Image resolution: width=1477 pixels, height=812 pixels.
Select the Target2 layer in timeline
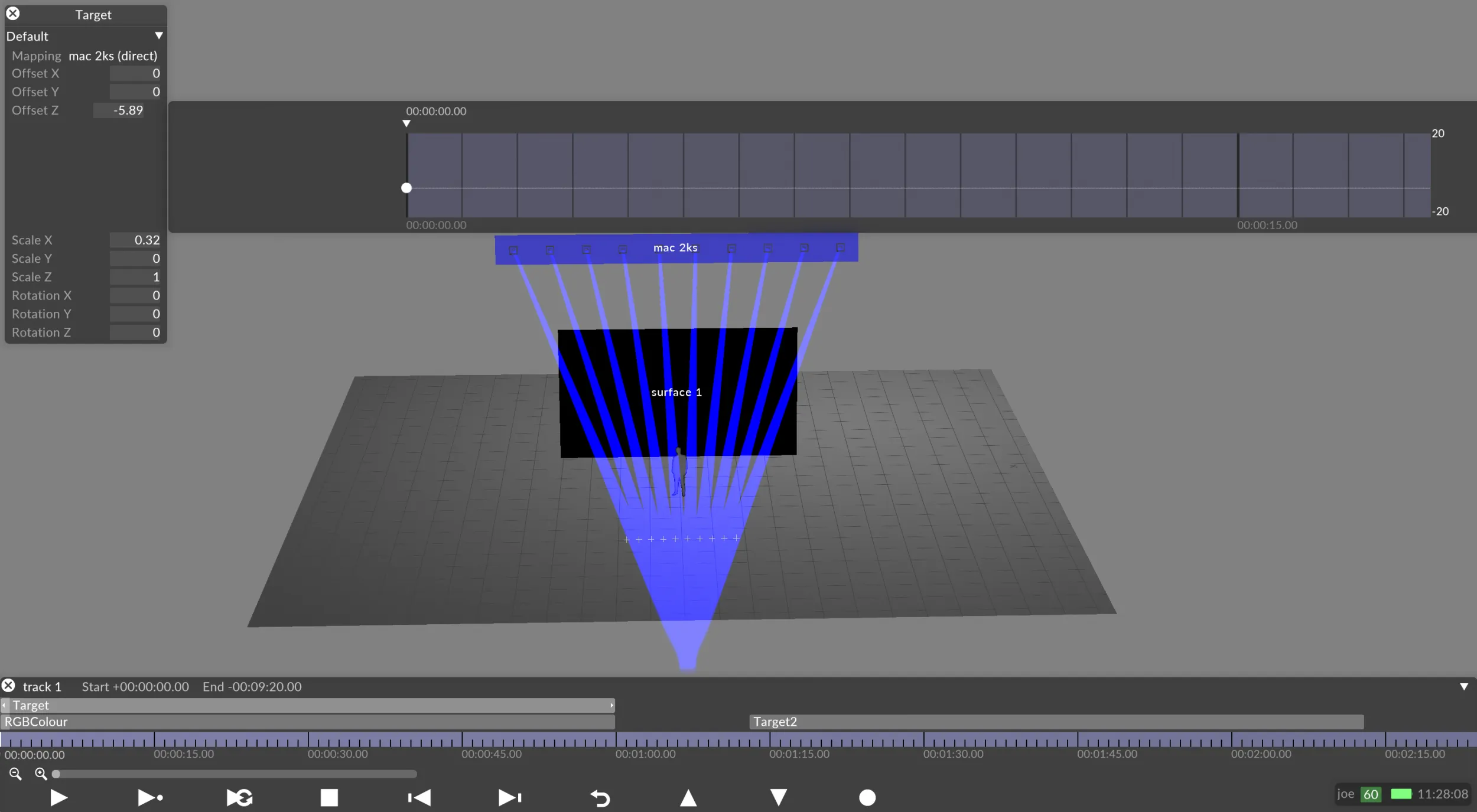tap(1056, 722)
